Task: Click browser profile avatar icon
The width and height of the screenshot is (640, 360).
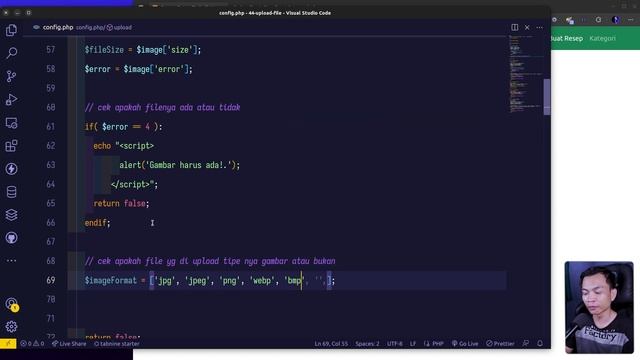Action: pyautogui.click(x=616, y=20)
